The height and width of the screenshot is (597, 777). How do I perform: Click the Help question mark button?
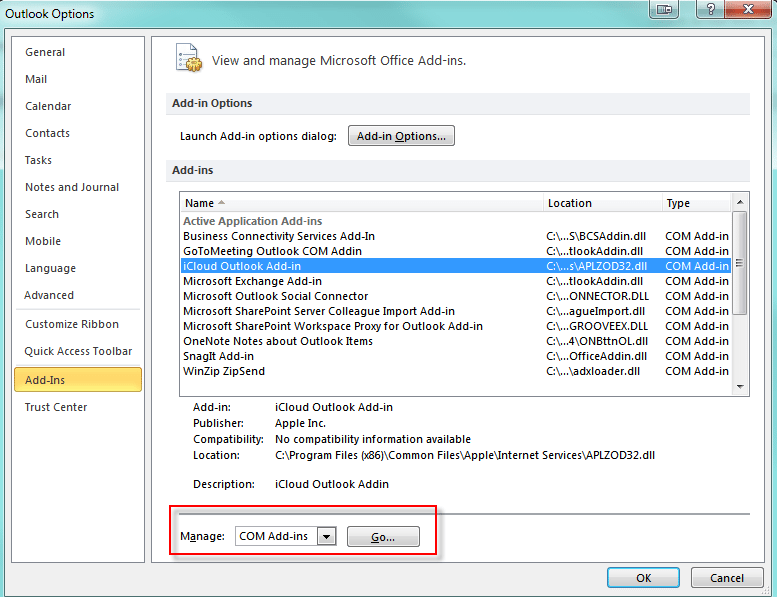pos(710,9)
